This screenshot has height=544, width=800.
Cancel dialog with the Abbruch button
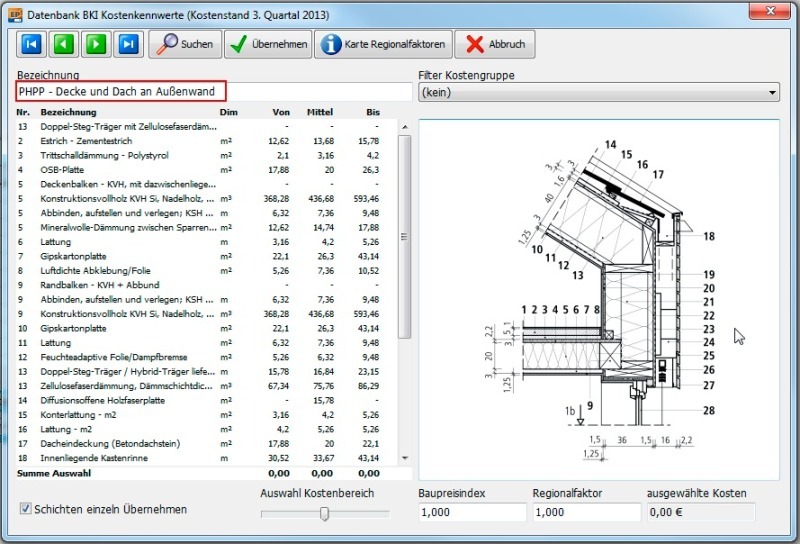click(497, 44)
